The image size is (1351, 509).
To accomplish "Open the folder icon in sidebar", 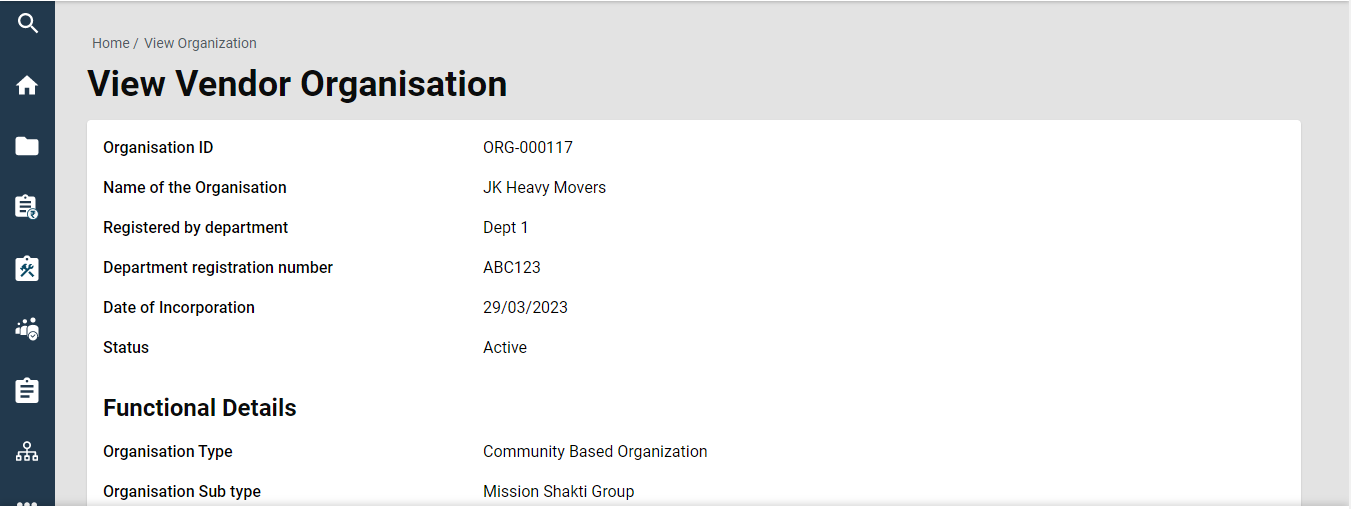I will click(x=27, y=147).
